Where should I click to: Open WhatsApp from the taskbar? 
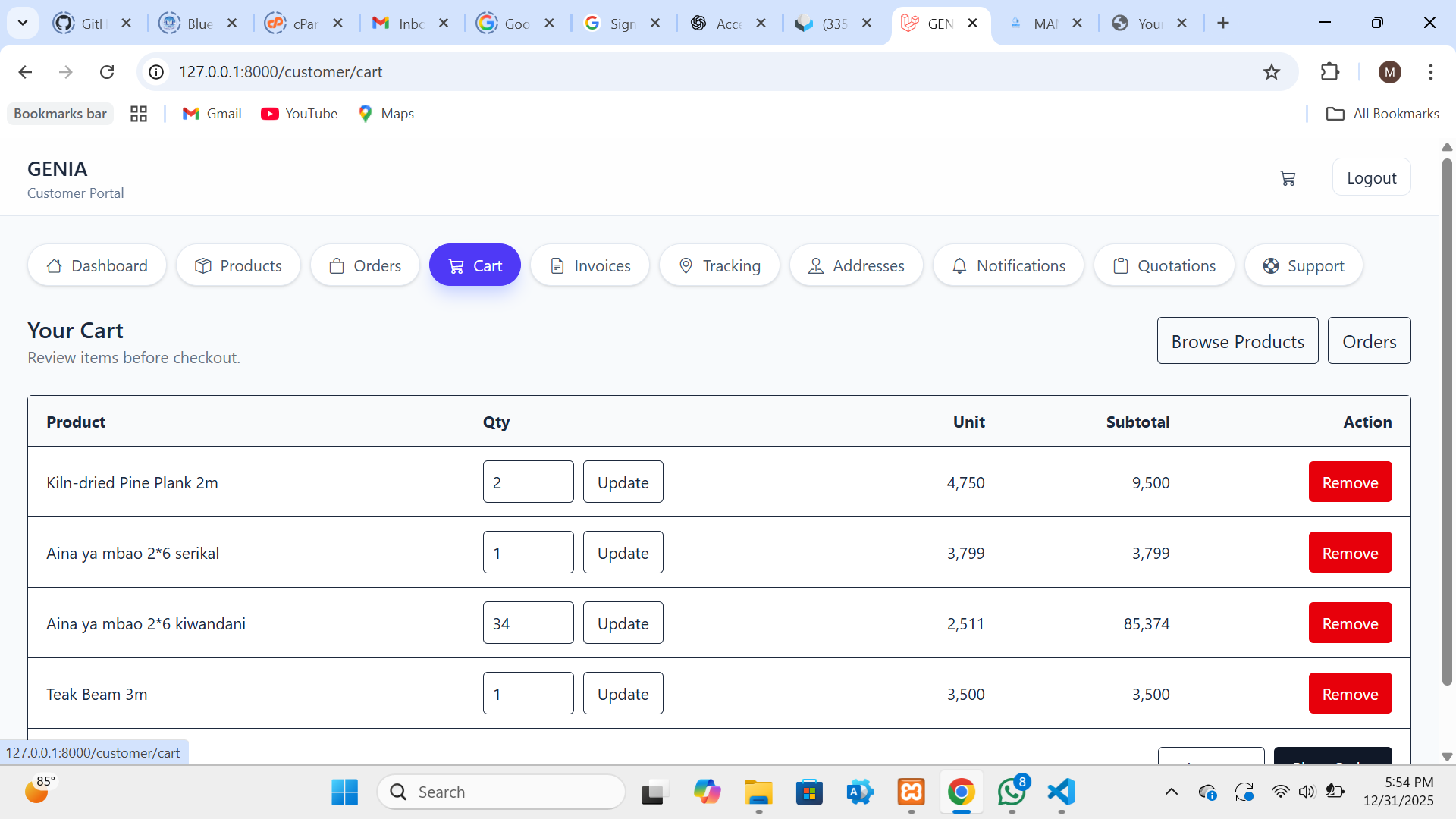click(x=1012, y=792)
